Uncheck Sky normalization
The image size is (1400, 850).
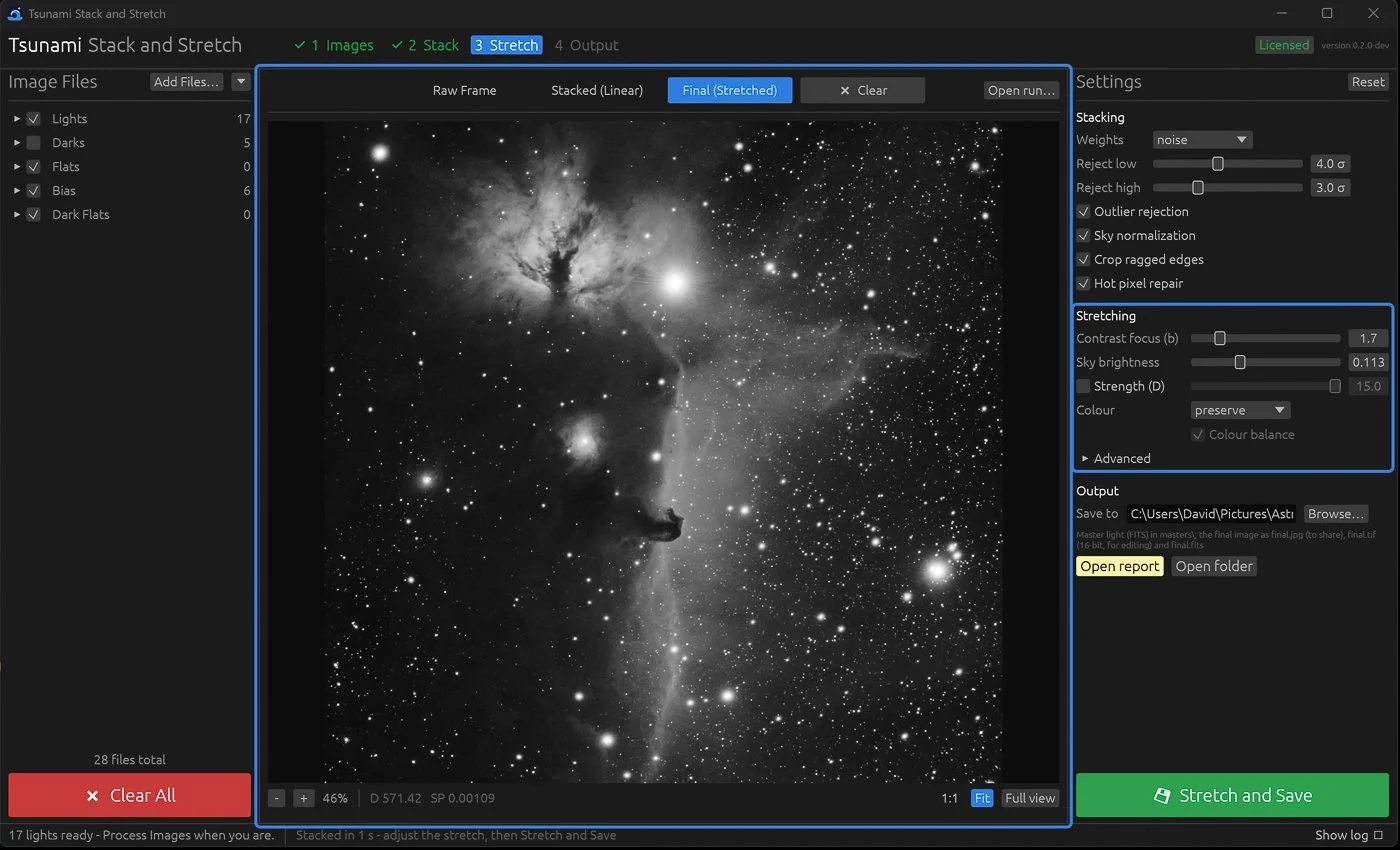(x=1083, y=235)
